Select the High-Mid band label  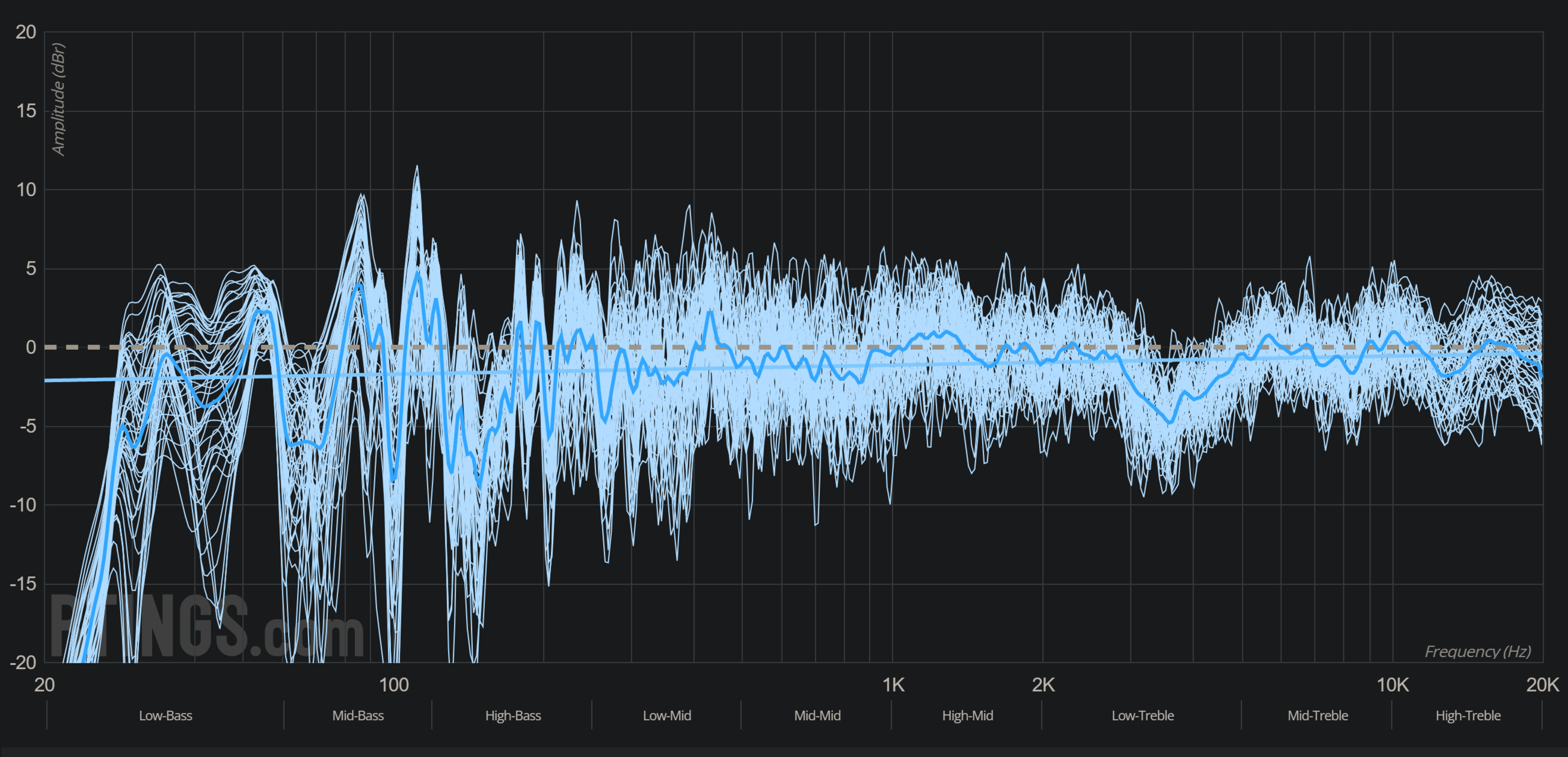(x=967, y=716)
